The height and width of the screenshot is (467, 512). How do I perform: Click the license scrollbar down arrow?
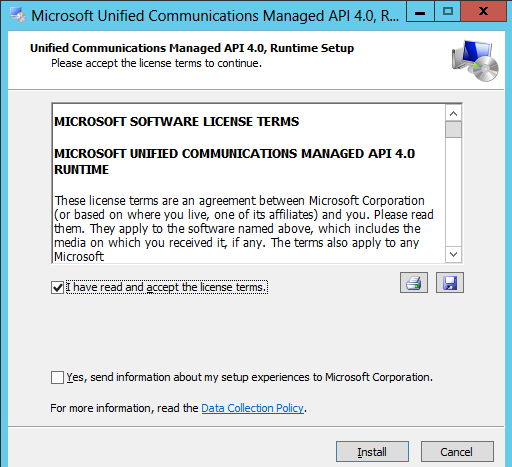453,255
